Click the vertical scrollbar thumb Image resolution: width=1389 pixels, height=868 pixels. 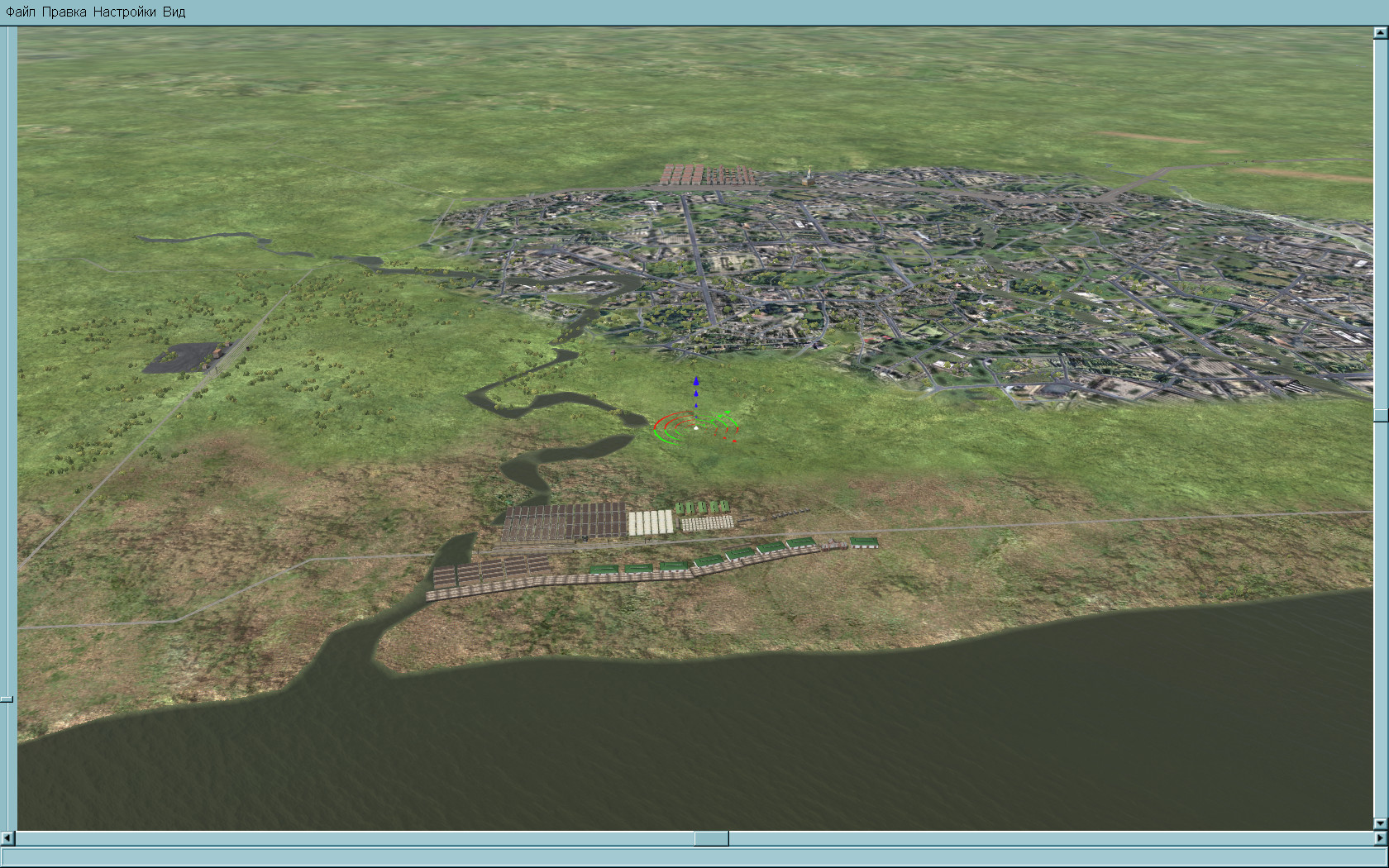point(1380,415)
